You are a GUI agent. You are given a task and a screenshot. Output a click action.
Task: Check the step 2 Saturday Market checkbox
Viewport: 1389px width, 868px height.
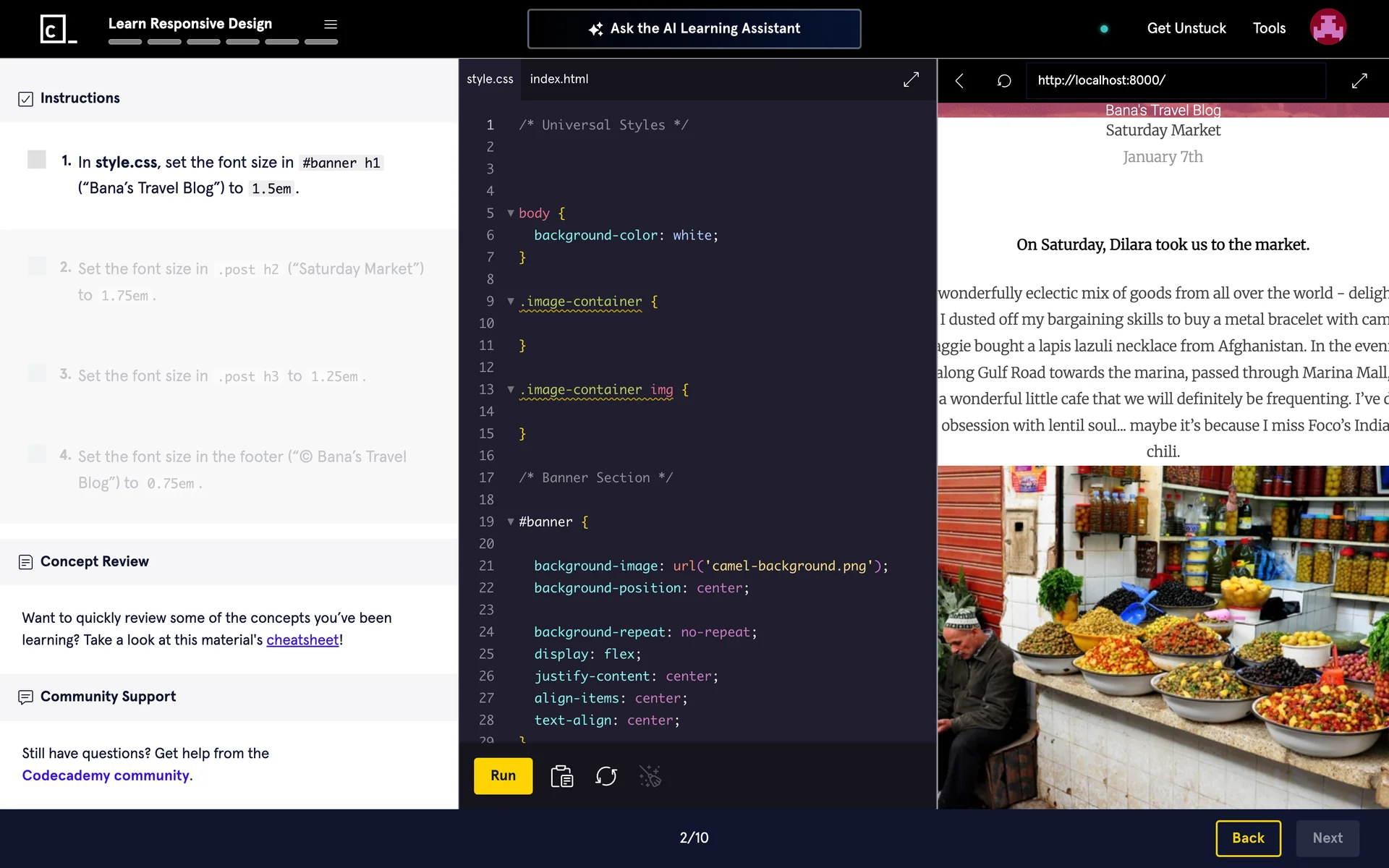click(x=37, y=265)
